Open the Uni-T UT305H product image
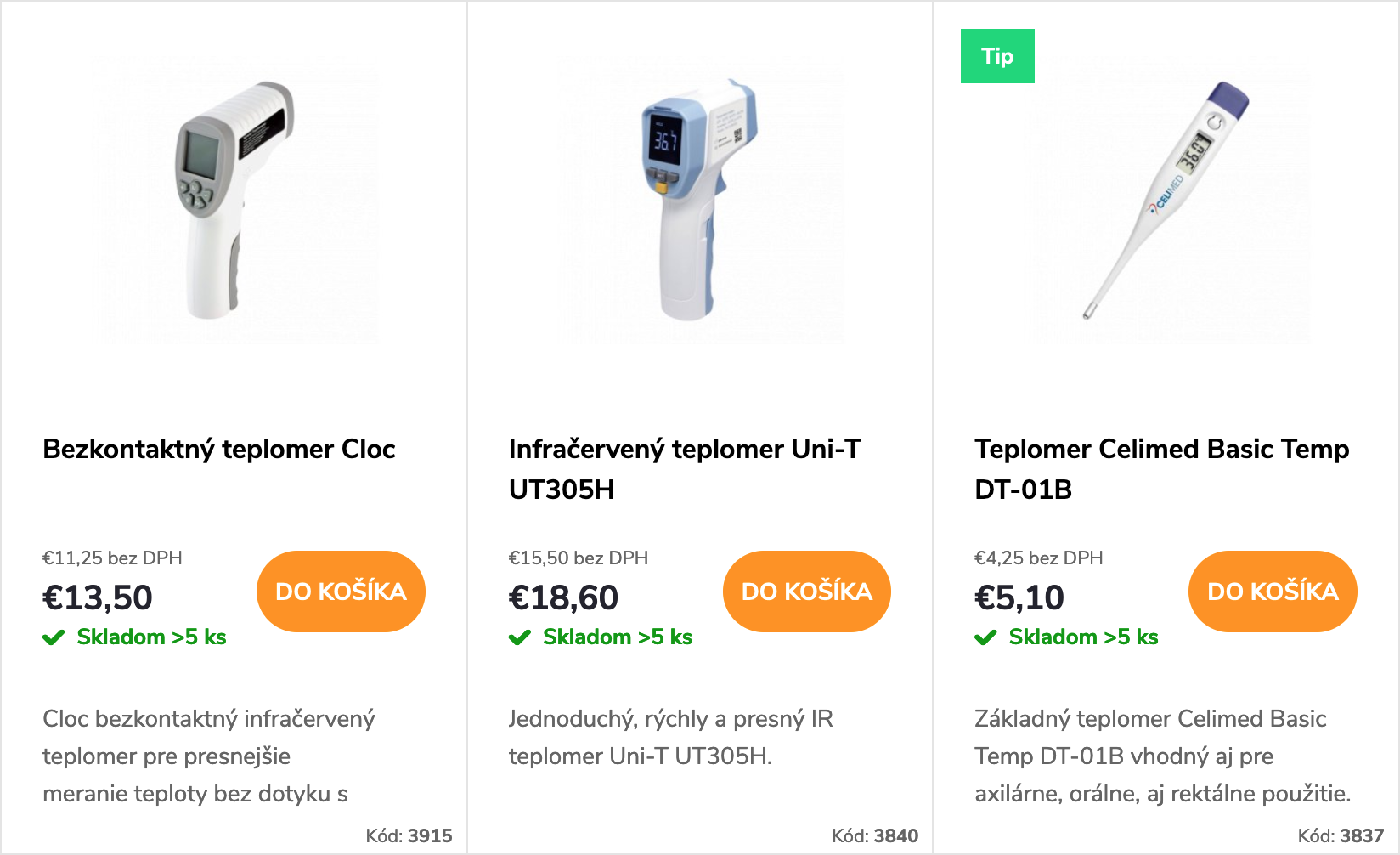1400x855 pixels. [700, 201]
